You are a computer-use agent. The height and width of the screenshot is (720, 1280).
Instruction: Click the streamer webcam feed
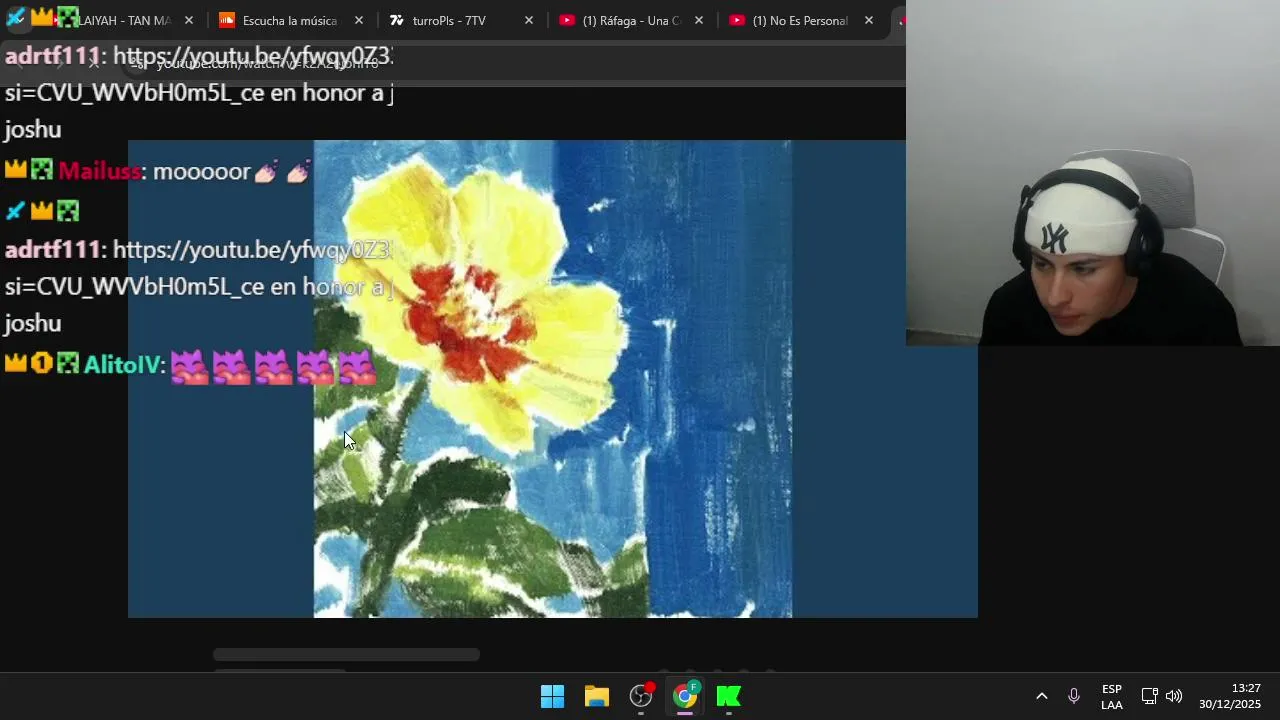1093,173
